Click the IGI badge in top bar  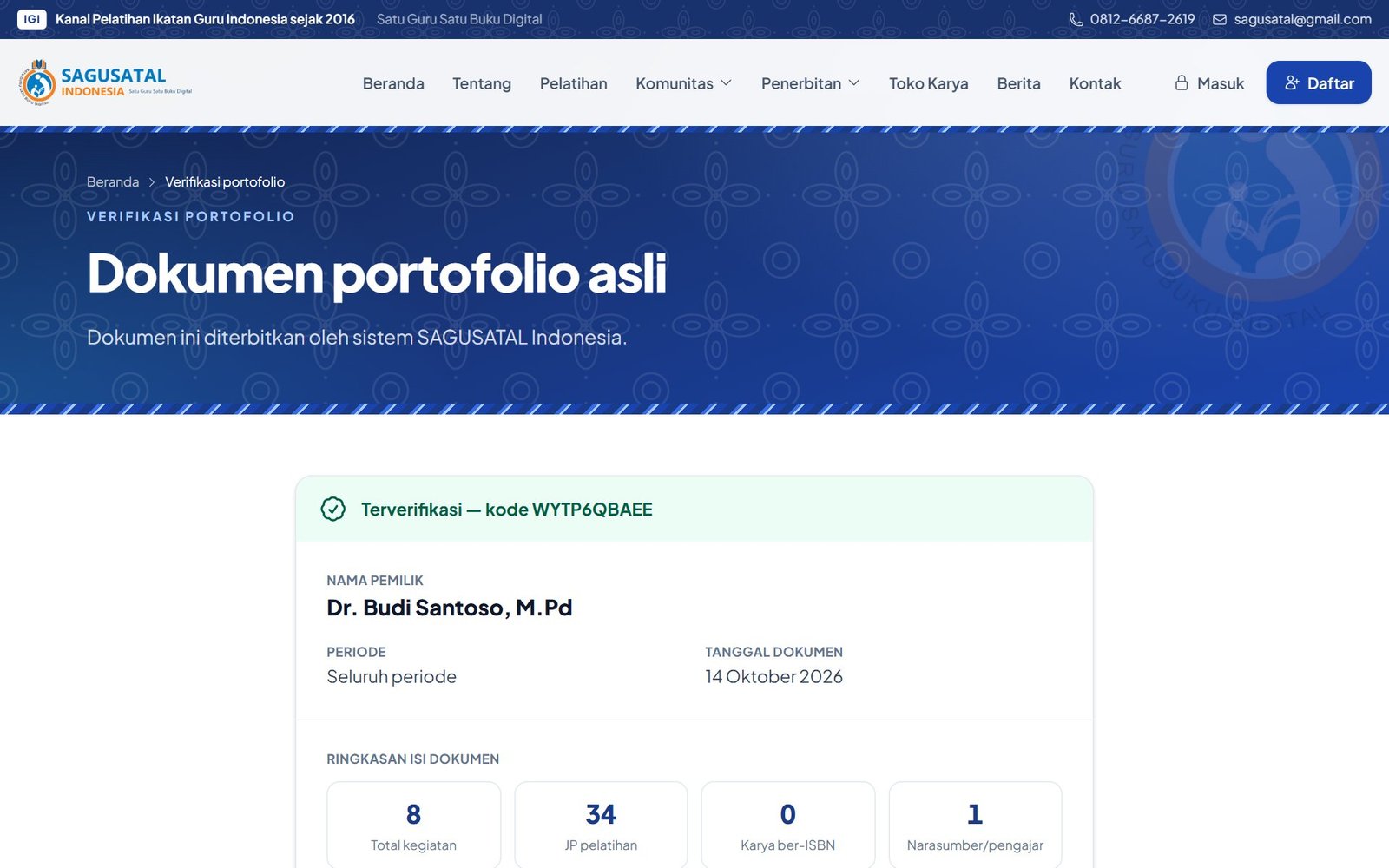coord(32,19)
